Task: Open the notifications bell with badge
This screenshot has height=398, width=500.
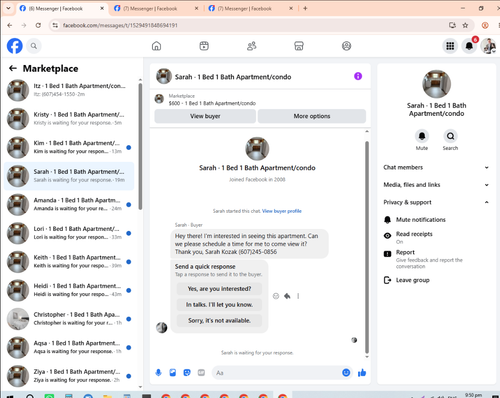Action: pyautogui.click(x=469, y=46)
